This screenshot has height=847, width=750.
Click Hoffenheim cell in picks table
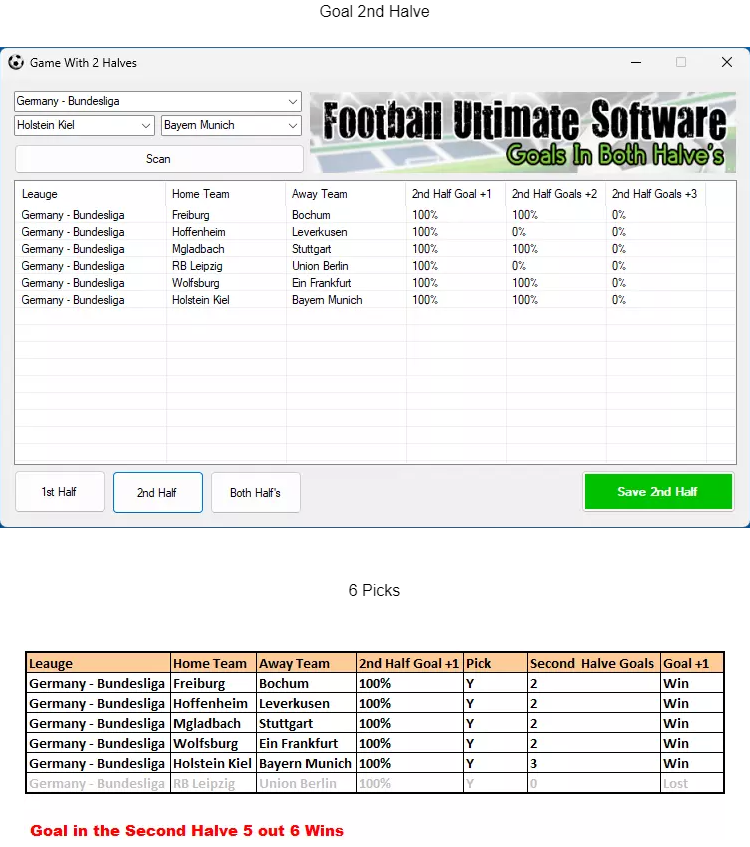tap(213, 703)
